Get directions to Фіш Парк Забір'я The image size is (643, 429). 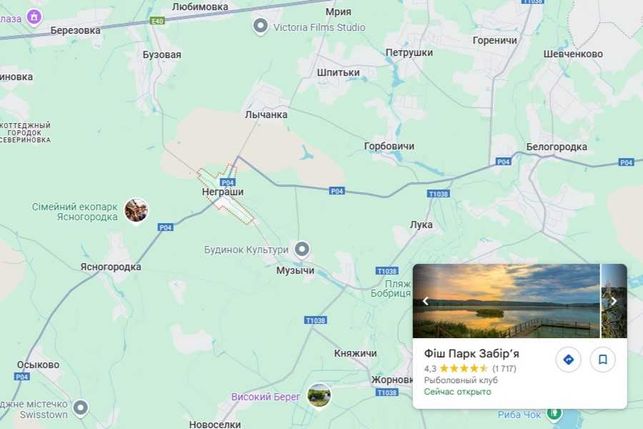[568, 360]
